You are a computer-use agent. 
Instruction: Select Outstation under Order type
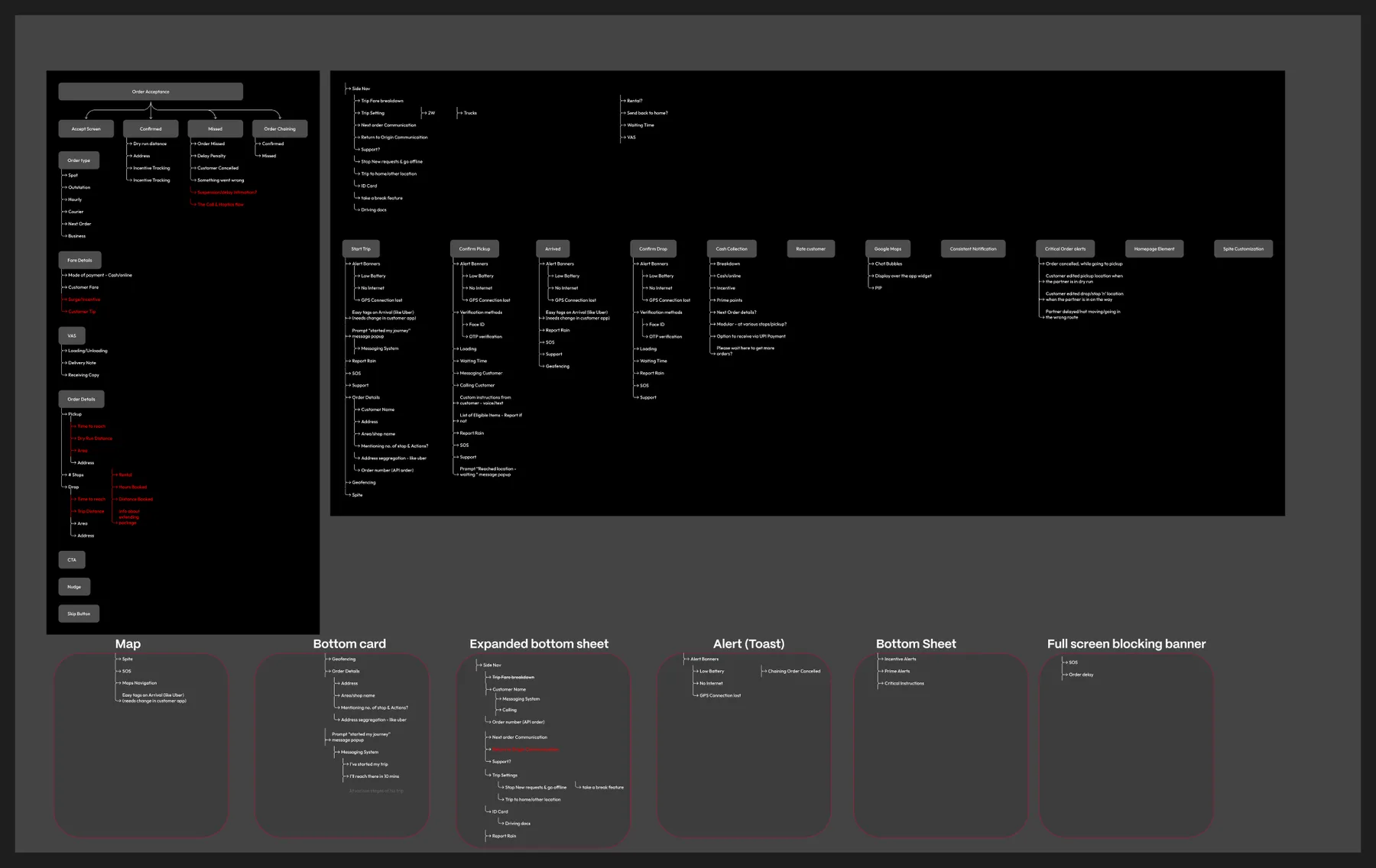pyautogui.click(x=80, y=187)
